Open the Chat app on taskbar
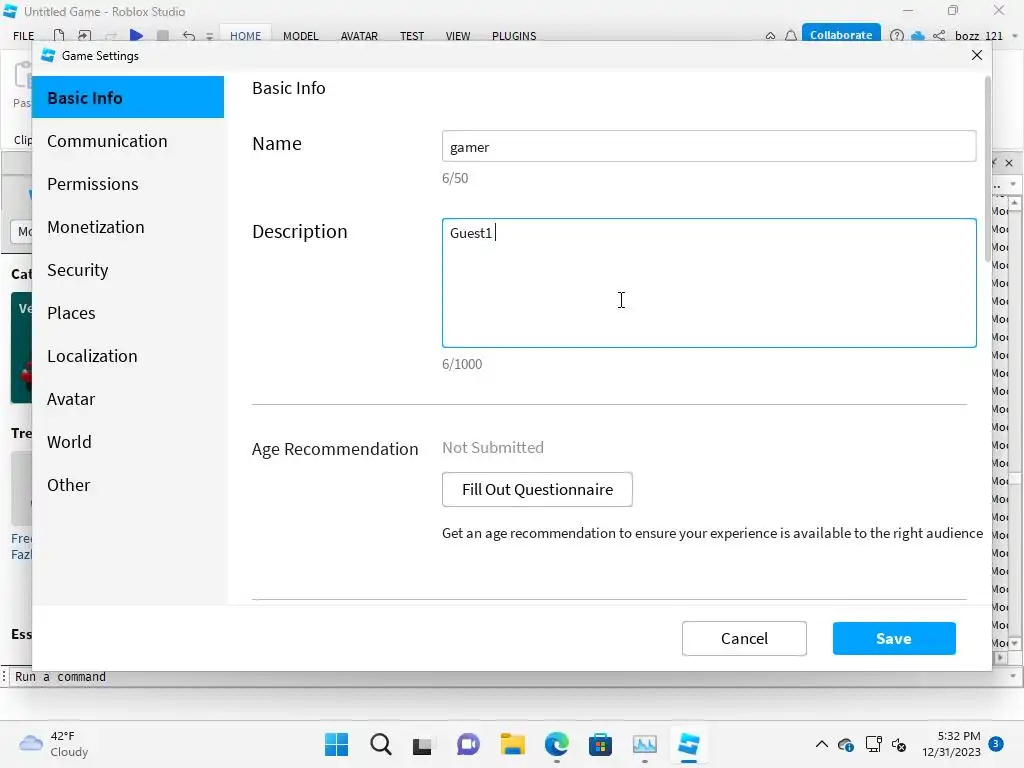Screen dimensions: 1024x768 pyautogui.click(x=468, y=744)
